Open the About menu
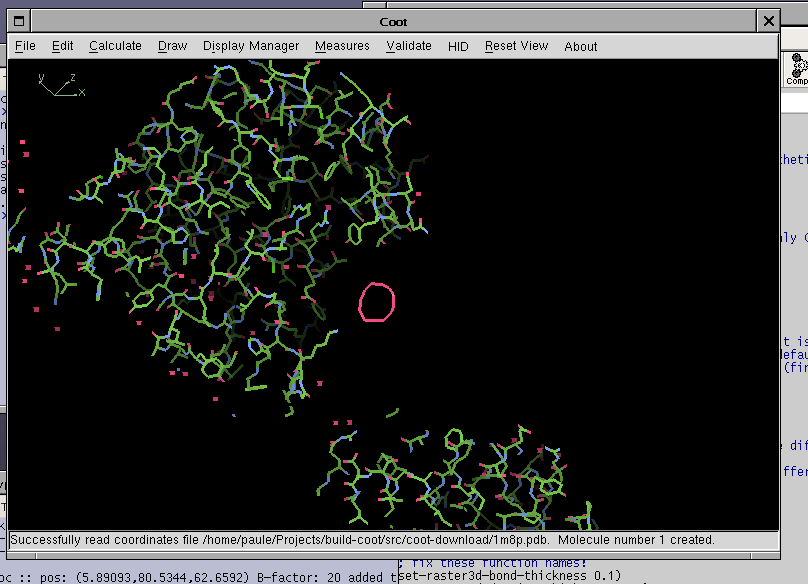 tap(580, 46)
